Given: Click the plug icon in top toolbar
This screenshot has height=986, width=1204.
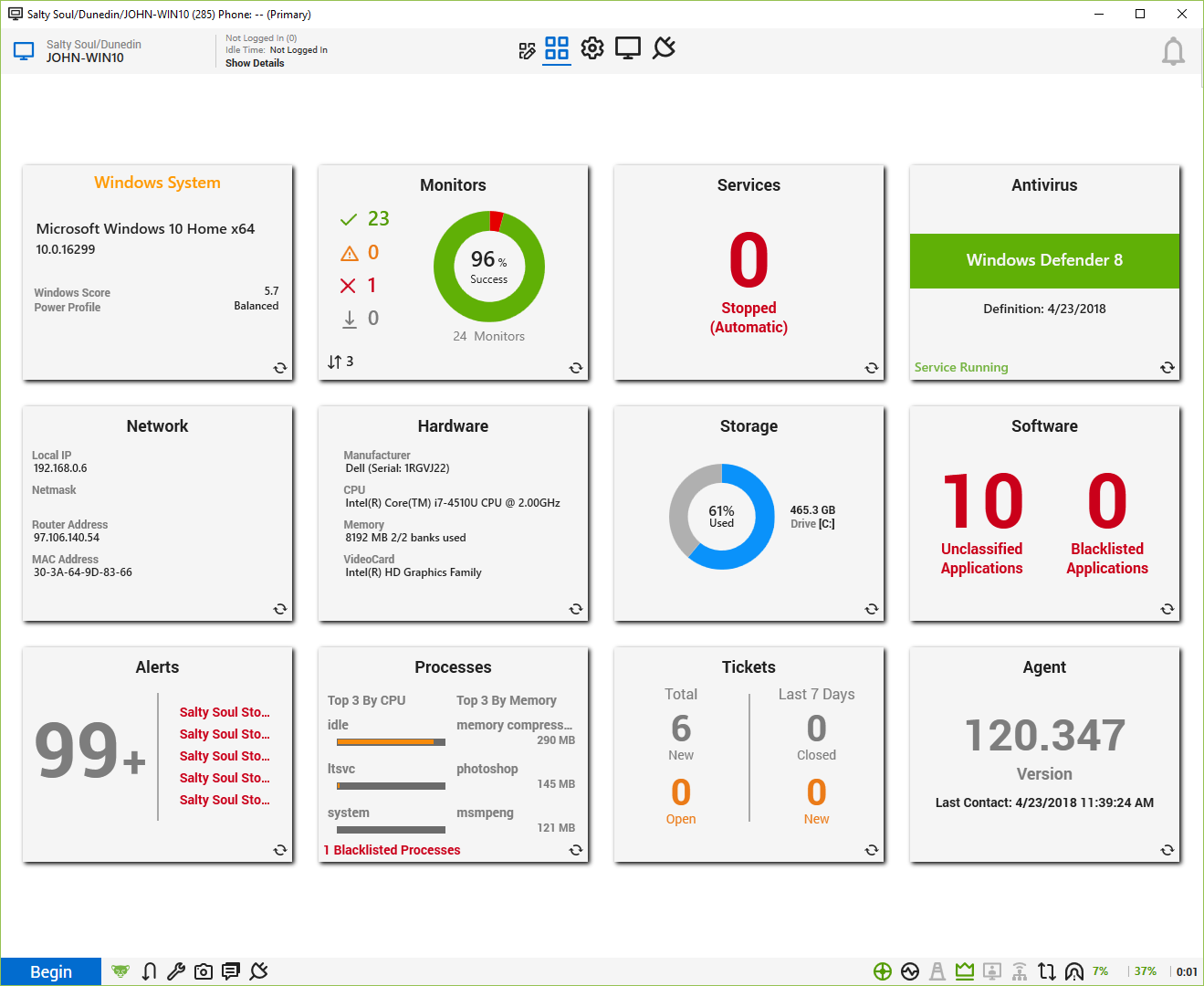Looking at the screenshot, I should (x=665, y=48).
